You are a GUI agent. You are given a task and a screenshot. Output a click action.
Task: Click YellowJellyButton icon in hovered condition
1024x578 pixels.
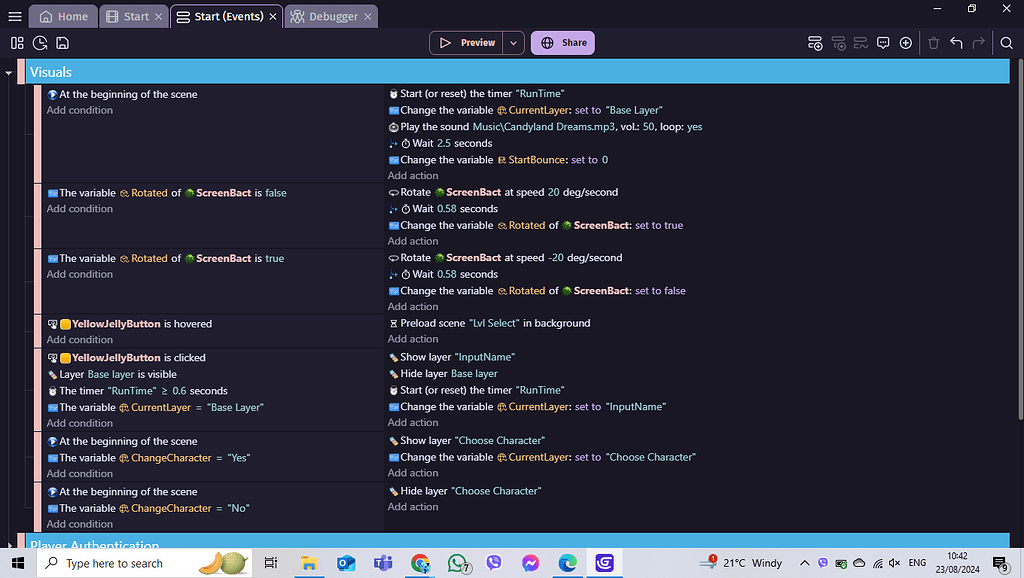pos(65,324)
